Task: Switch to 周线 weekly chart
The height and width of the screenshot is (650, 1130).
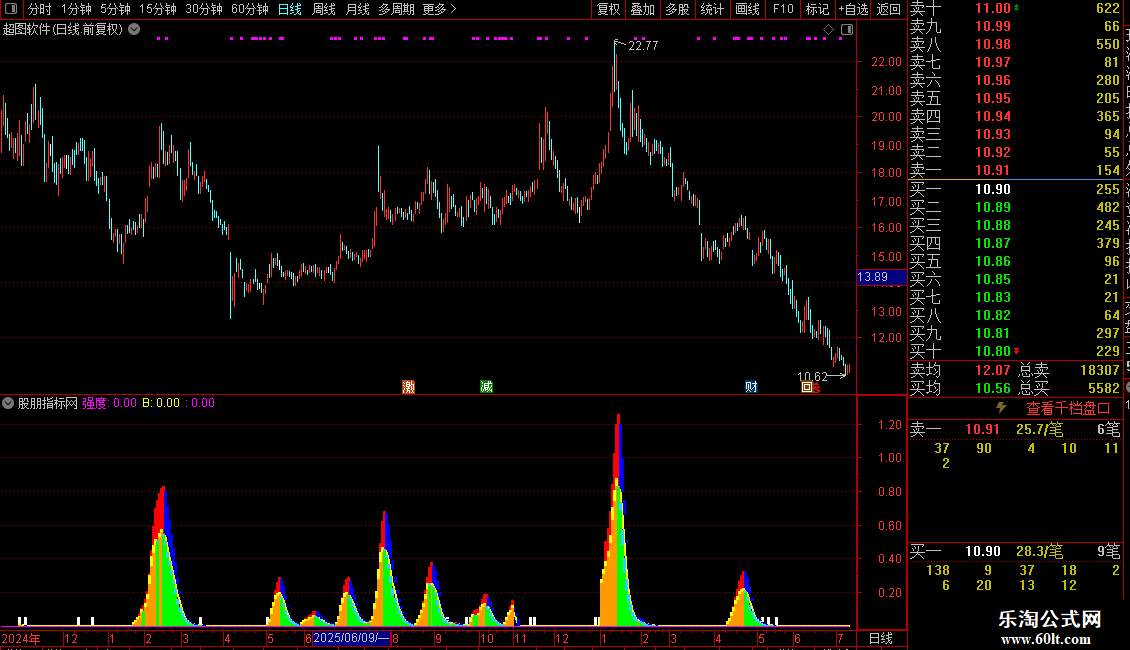Action: [x=324, y=9]
